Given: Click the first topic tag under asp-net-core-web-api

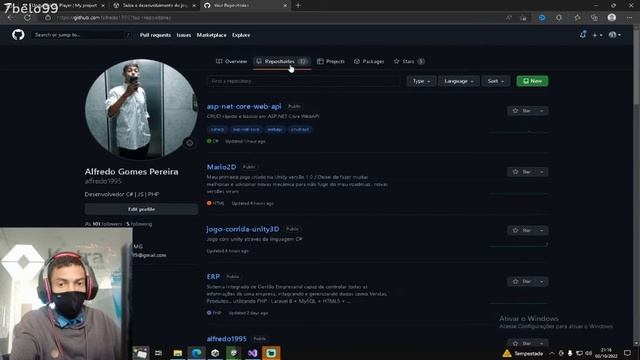Looking at the screenshot, I should (x=218, y=129).
